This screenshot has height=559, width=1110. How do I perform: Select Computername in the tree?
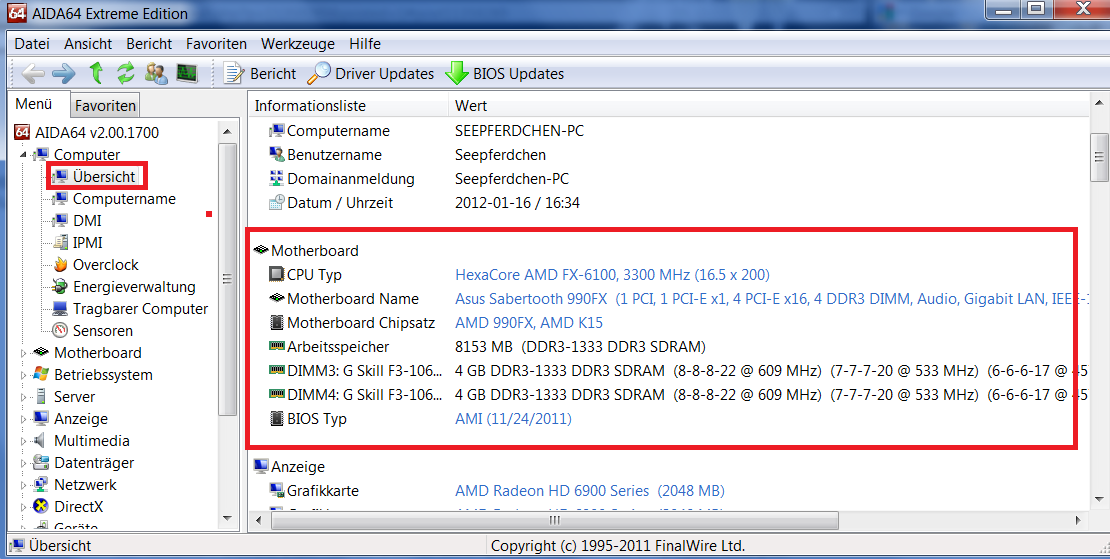[124, 199]
